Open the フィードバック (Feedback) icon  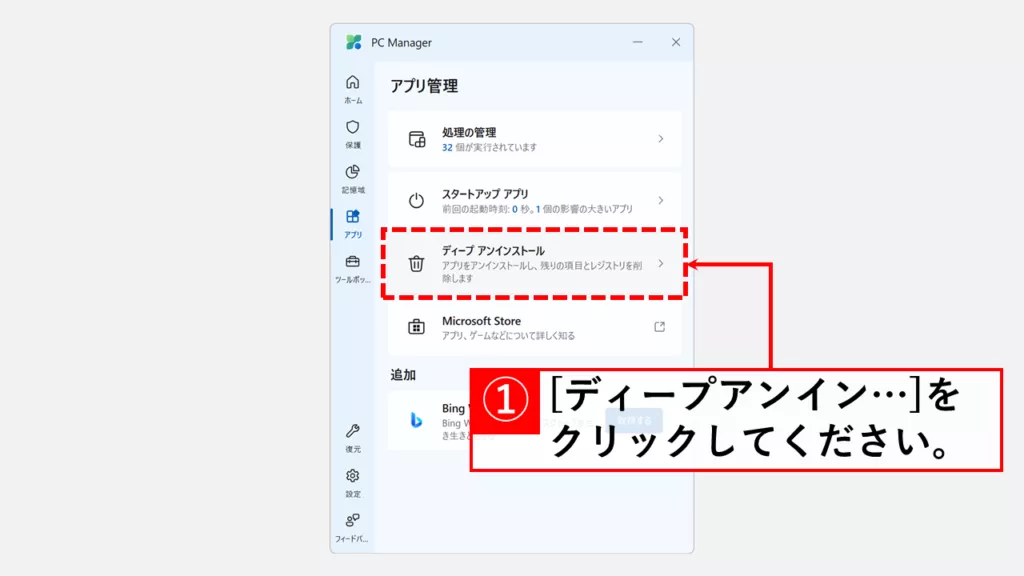tap(353, 520)
